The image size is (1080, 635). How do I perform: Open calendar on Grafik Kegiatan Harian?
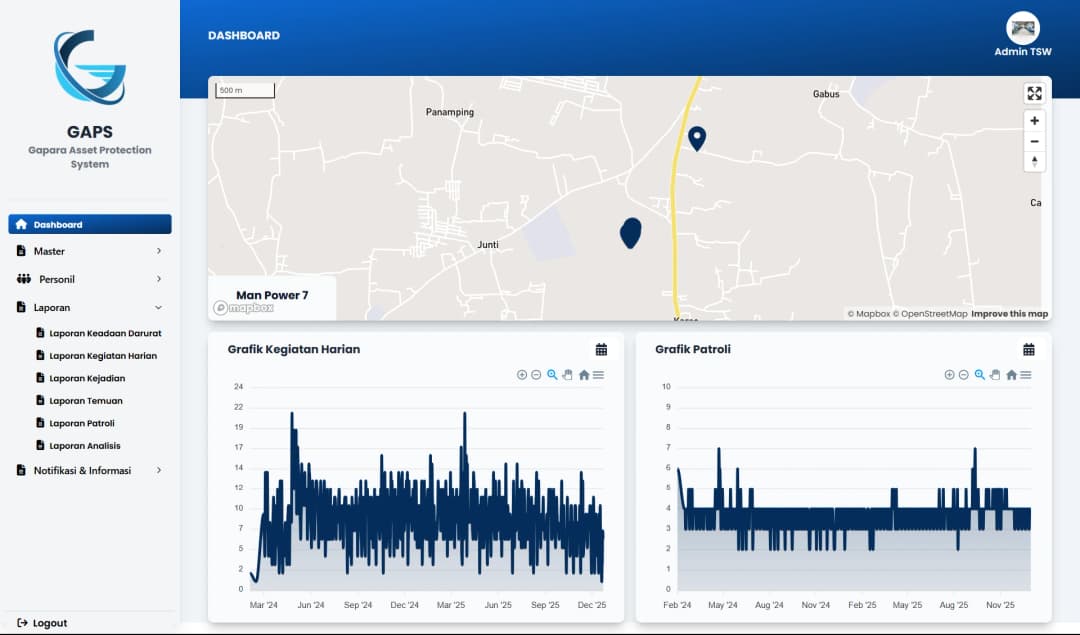pyautogui.click(x=601, y=349)
